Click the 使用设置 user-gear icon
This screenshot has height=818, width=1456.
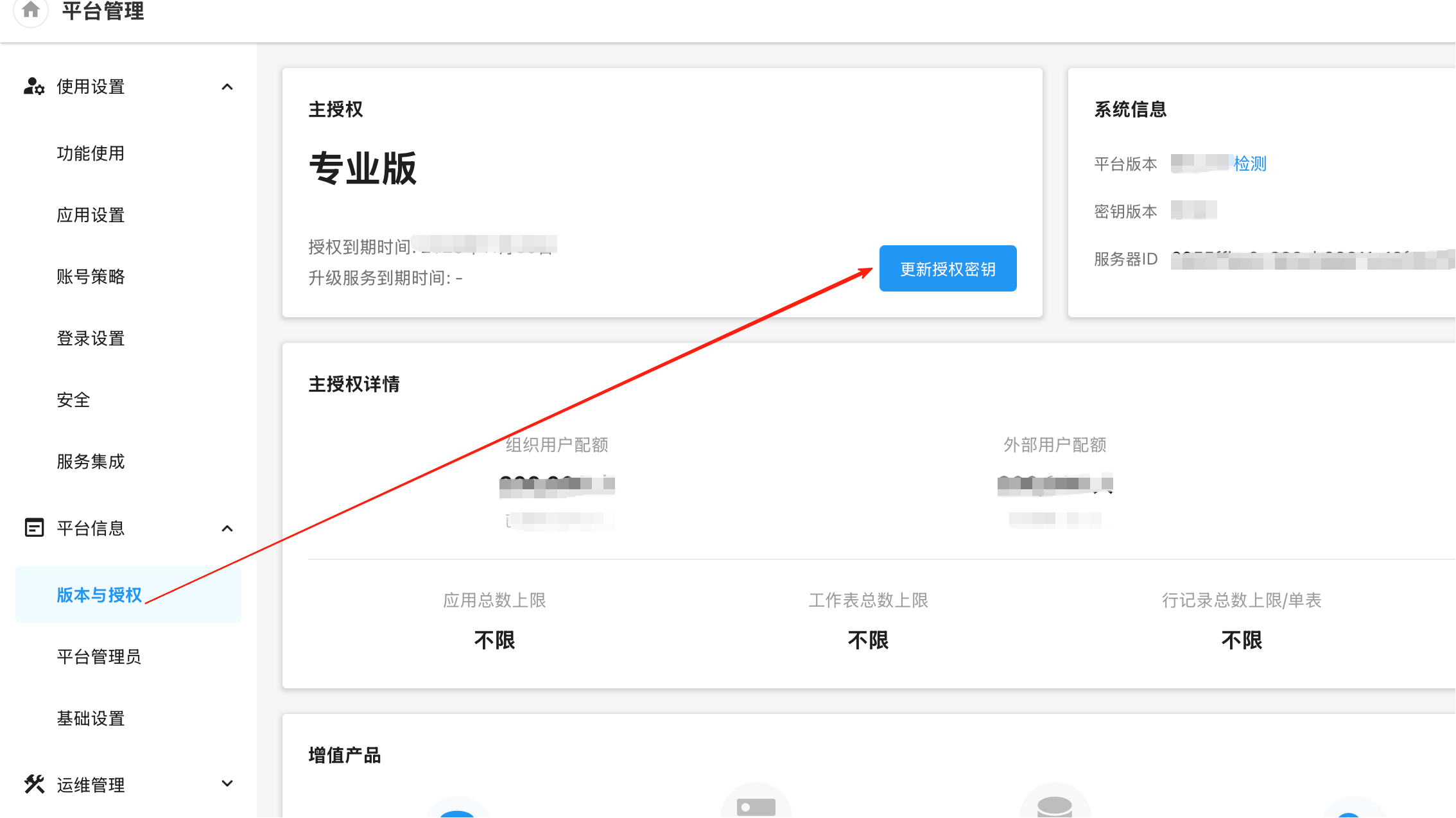pos(33,86)
